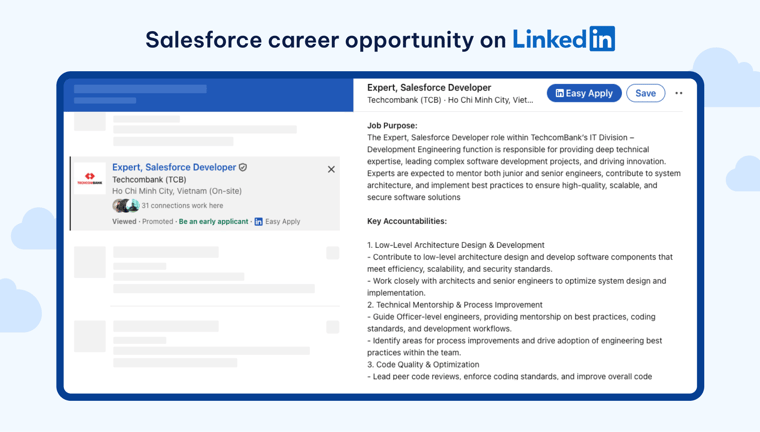Dismiss the Techcombank job card
The image size is (760, 432).
click(331, 169)
